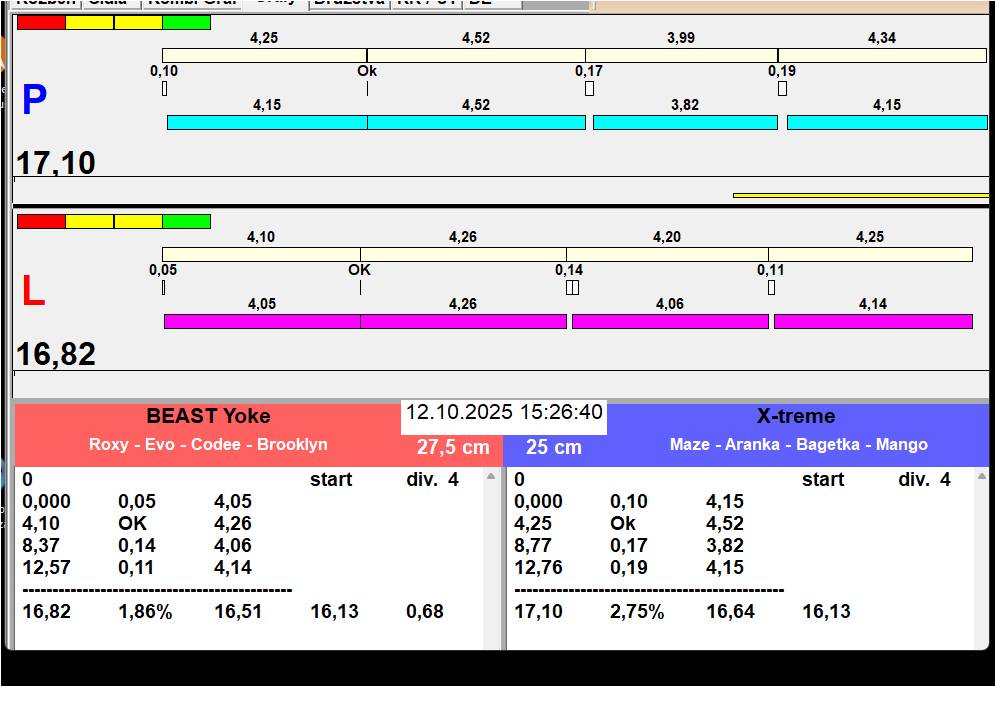Click the 27,5 cm jump height label
The image size is (995, 716).
[453, 447]
